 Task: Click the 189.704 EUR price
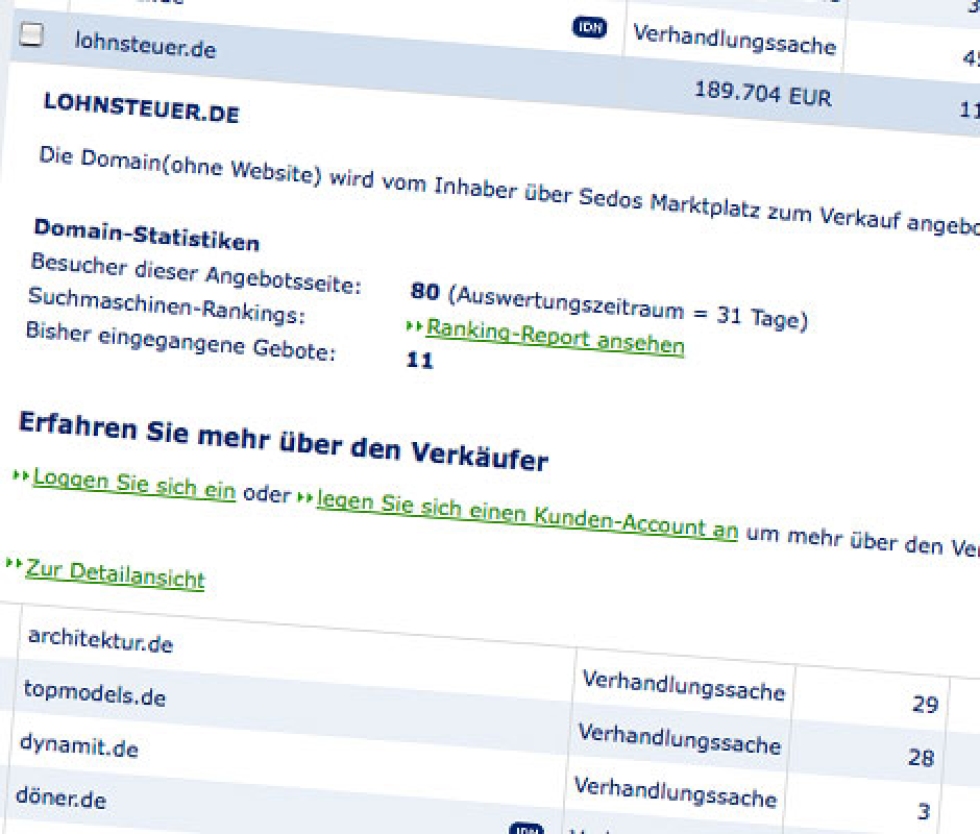pos(762,95)
